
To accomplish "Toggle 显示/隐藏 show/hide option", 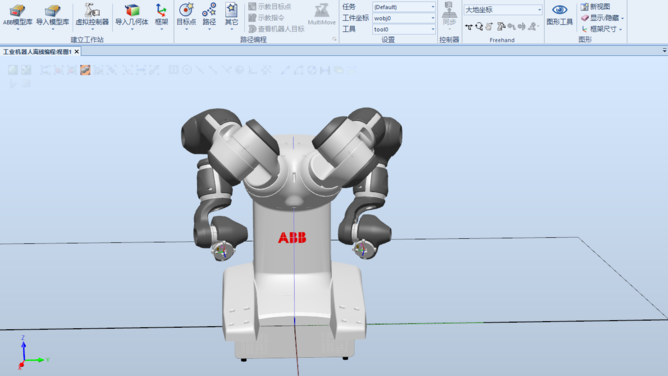I will tap(602, 18).
